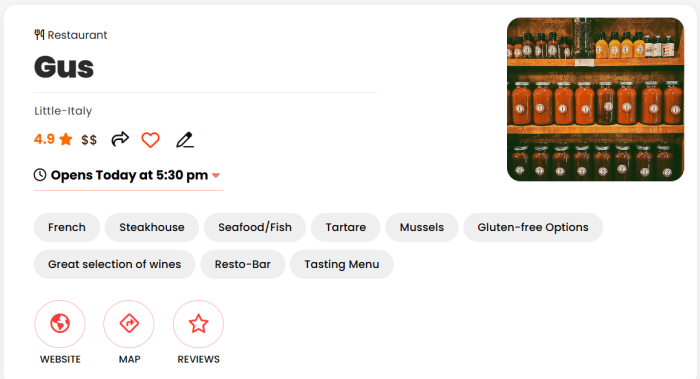This screenshot has width=700, height=379.
Task: Open the map directions icon
Action: tap(129, 324)
